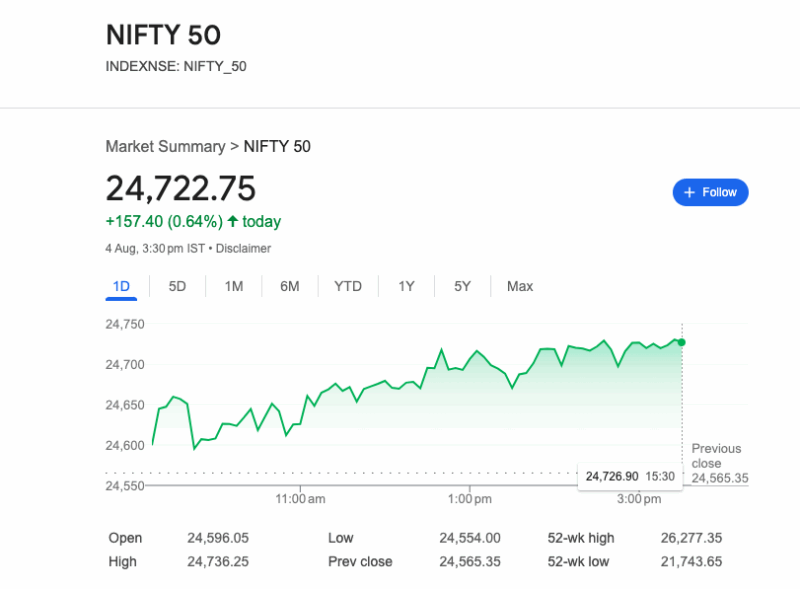Select the 1D time range tab

121,286
